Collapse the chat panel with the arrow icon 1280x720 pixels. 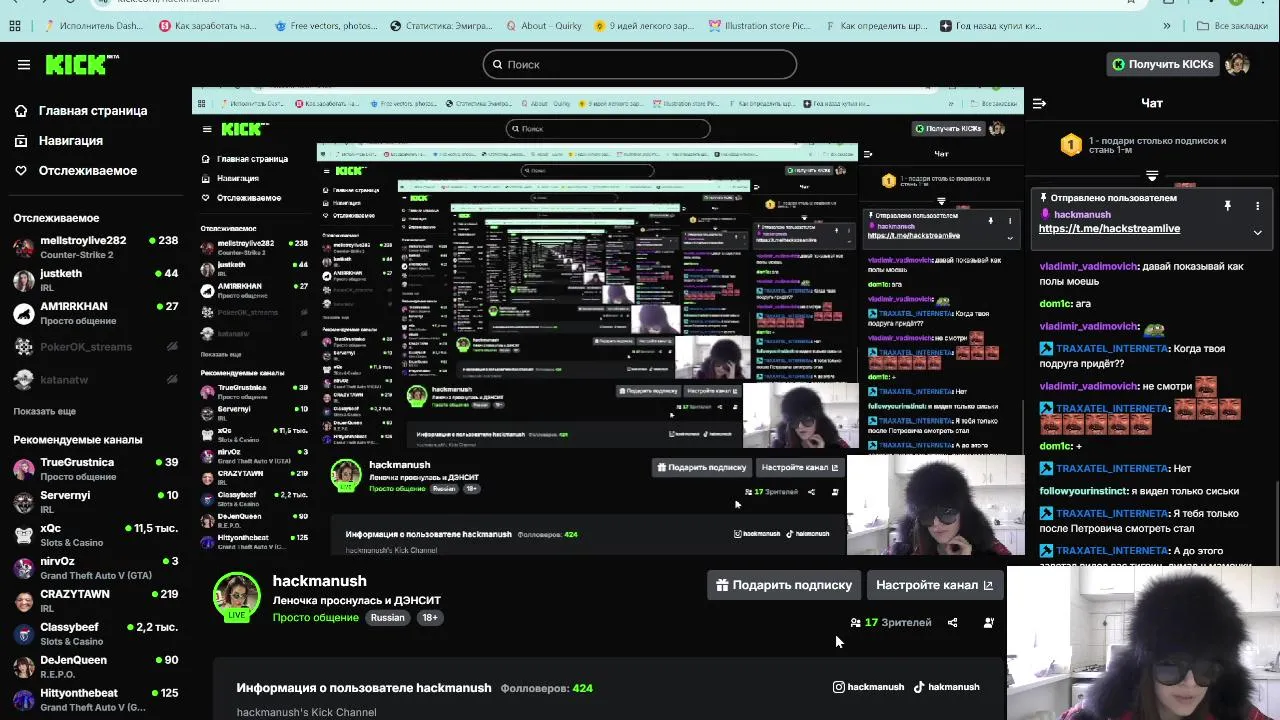1039,103
